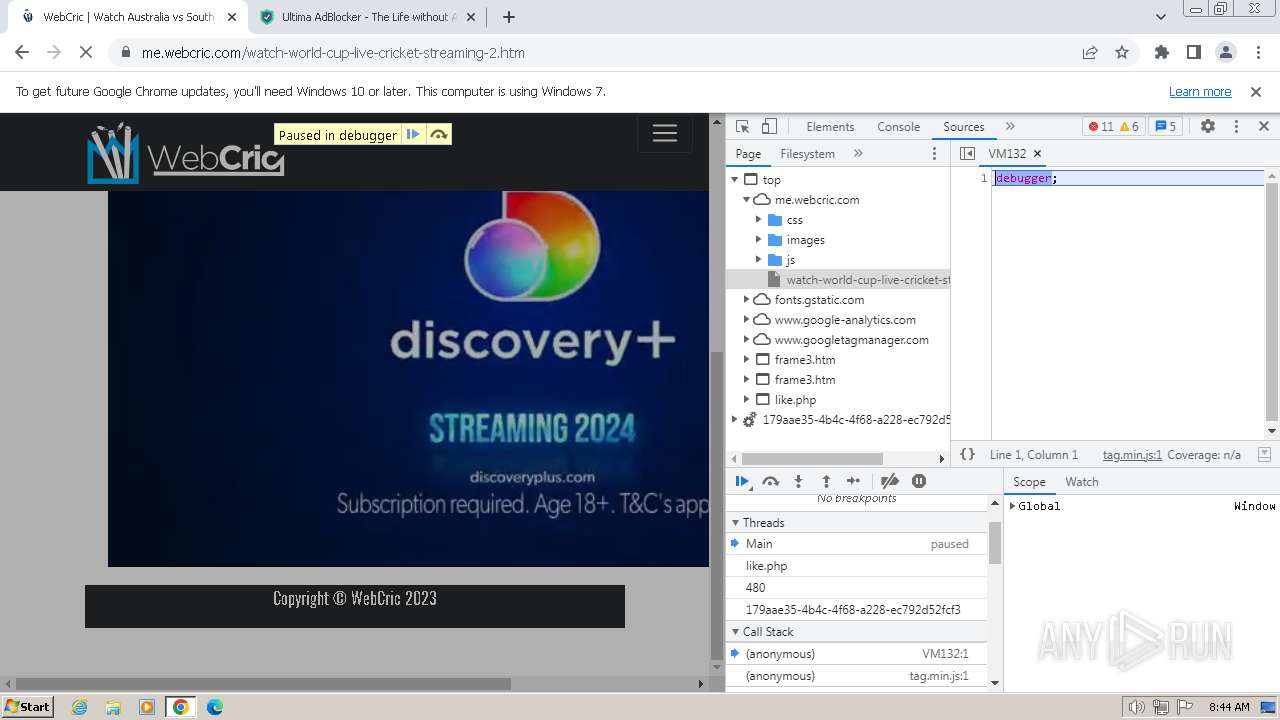Dismiss the Chrome update notification bar

(x=1256, y=91)
